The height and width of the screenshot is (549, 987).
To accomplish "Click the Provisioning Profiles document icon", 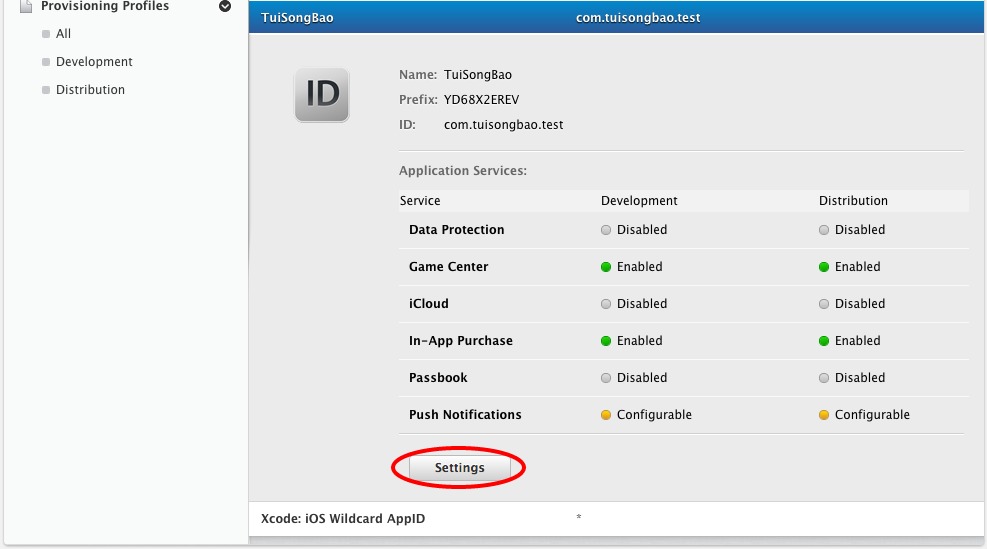I will coord(26,6).
